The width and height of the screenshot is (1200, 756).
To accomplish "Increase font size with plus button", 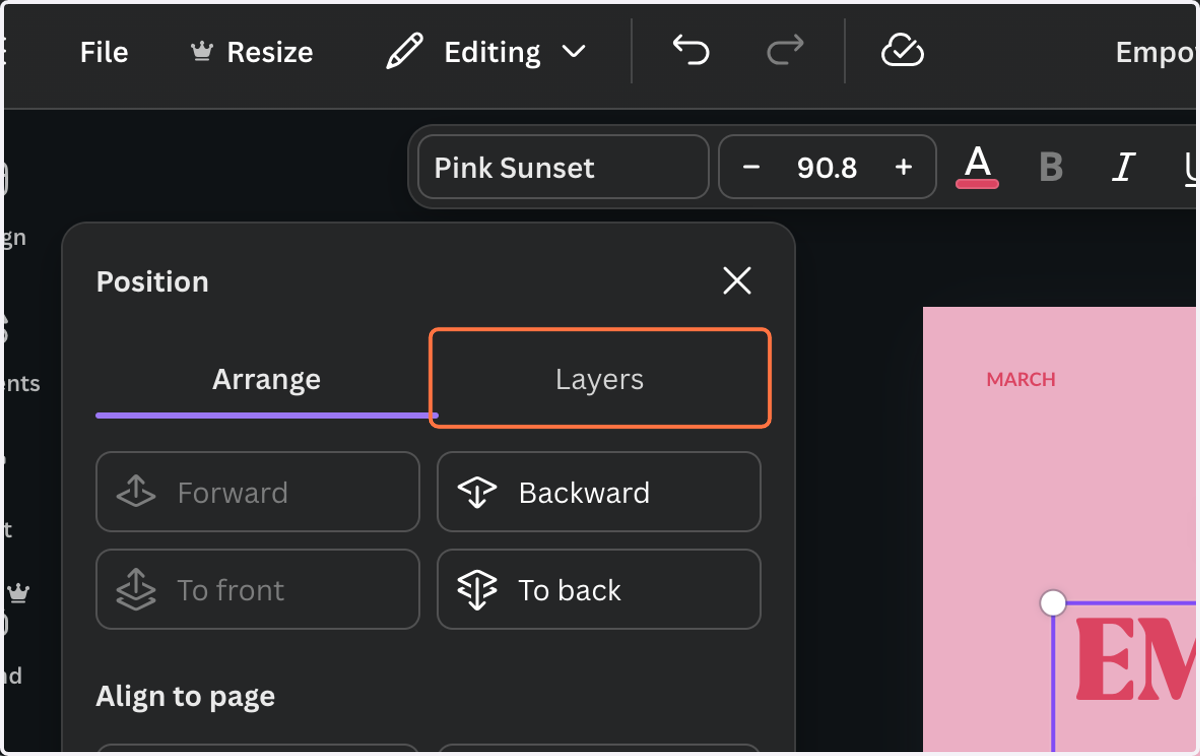I will click(x=904, y=167).
